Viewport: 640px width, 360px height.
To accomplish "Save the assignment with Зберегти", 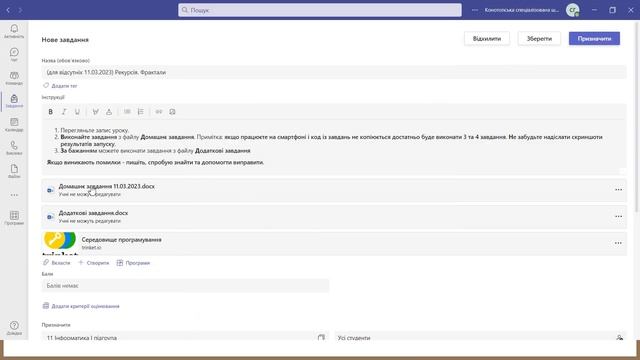I will pos(539,39).
